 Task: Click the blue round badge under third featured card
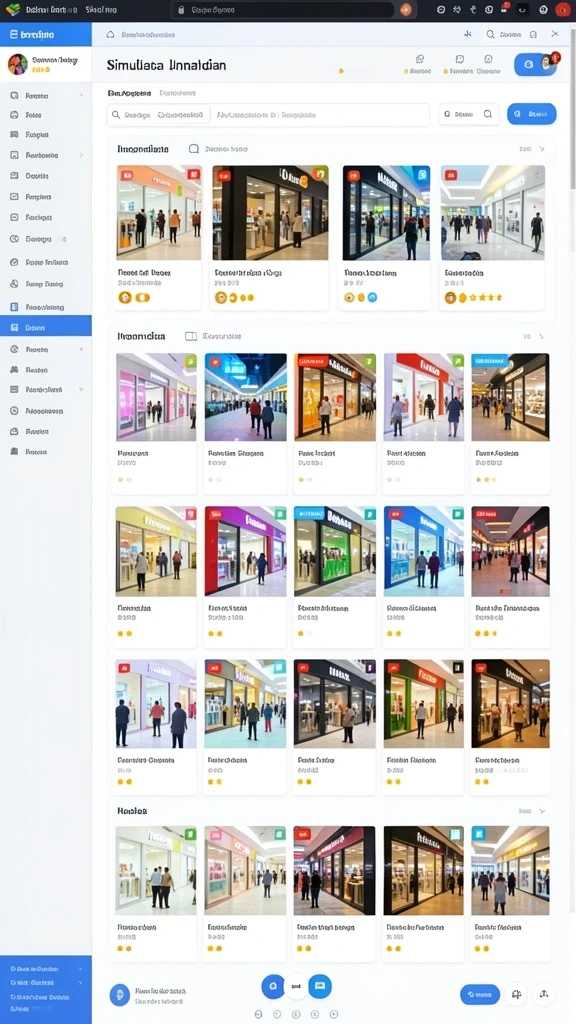pyautogui.click(x=372, y=297)
